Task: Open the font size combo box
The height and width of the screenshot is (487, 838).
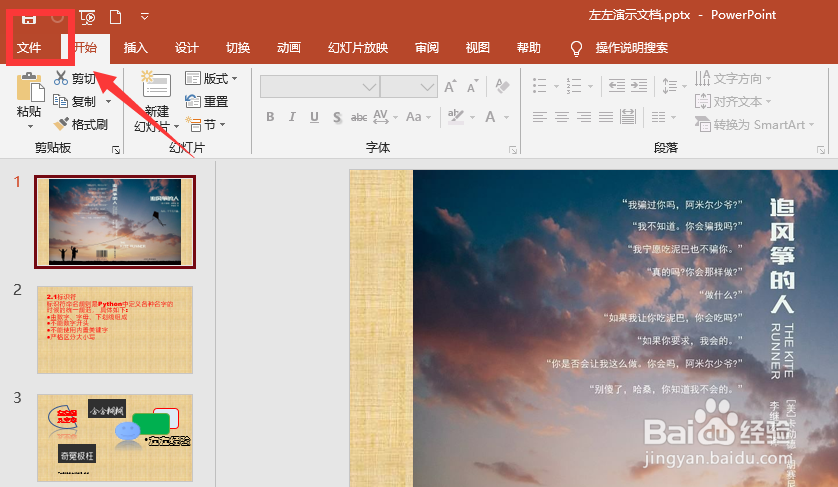Action: [x=409, y=87]
